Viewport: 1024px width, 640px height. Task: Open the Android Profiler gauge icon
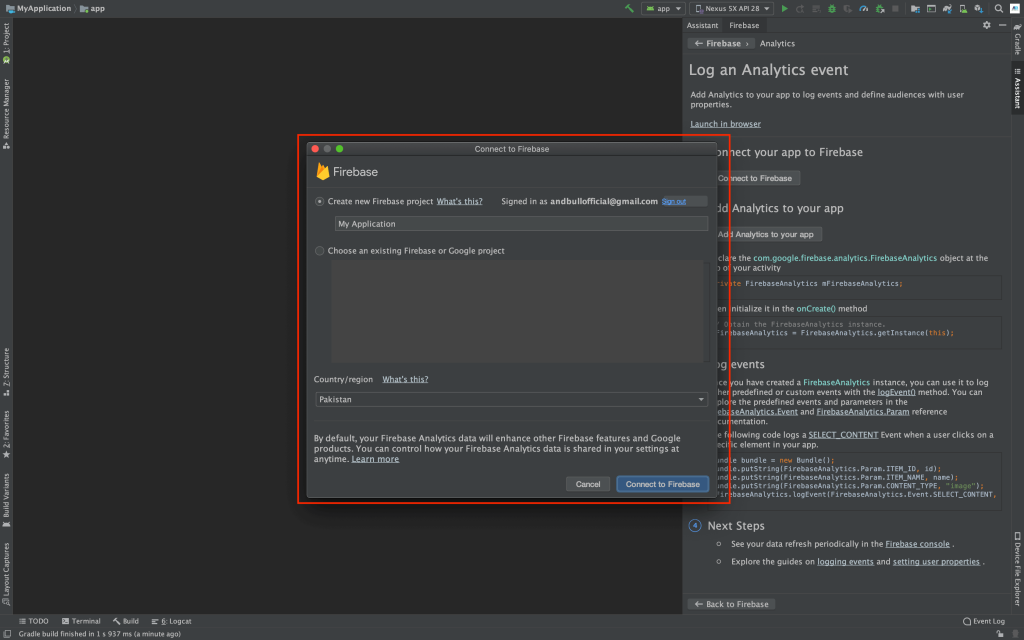point(864,8)
